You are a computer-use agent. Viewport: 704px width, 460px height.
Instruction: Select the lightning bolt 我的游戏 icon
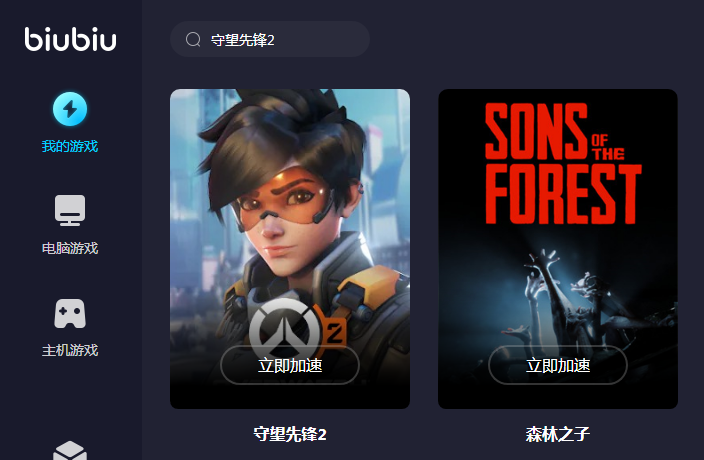click(x=70, y=109)
